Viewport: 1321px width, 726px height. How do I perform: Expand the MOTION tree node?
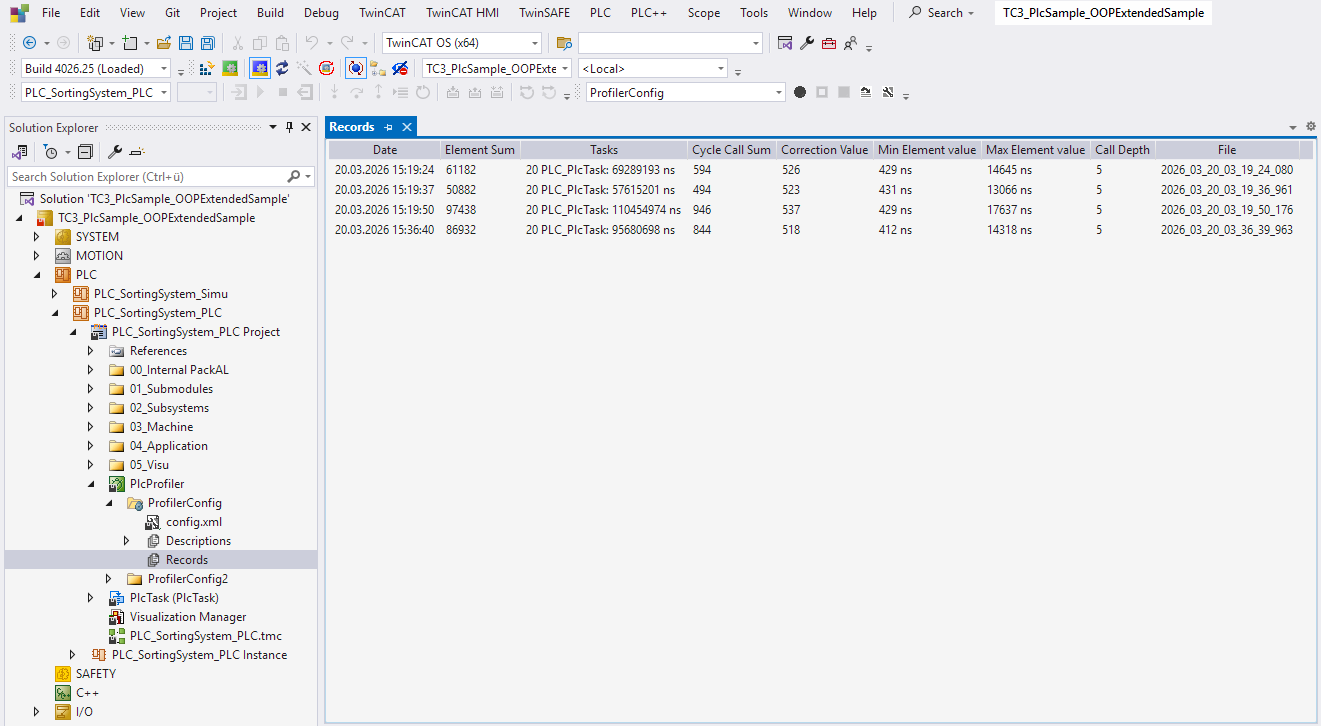(x=37, y=256)
